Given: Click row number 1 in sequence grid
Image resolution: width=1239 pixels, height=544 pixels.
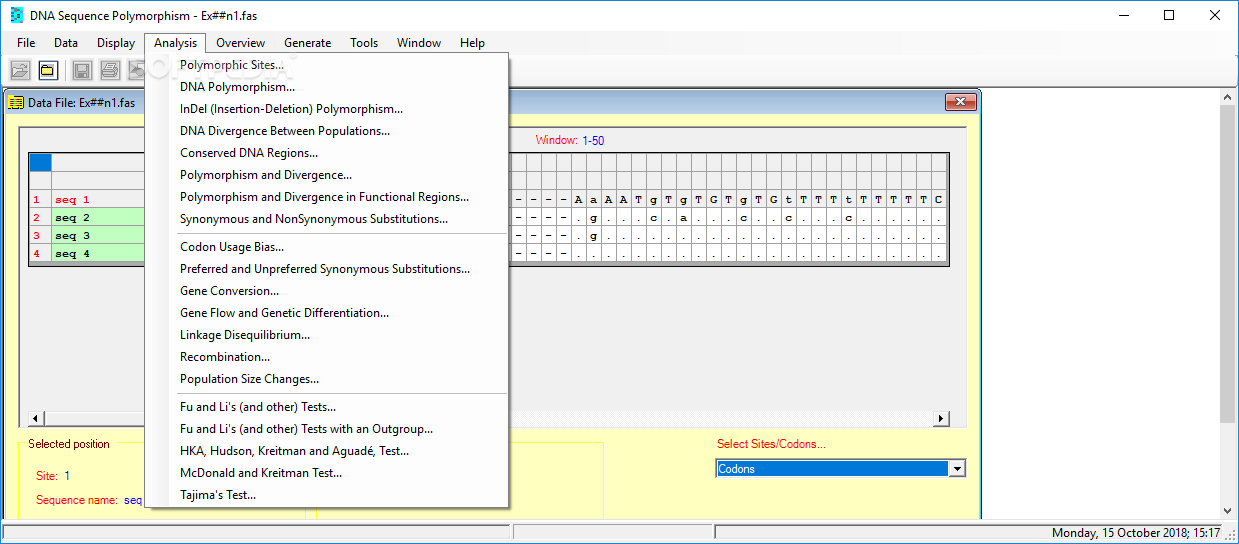Looking at the screenshot, I should [40, 200].
